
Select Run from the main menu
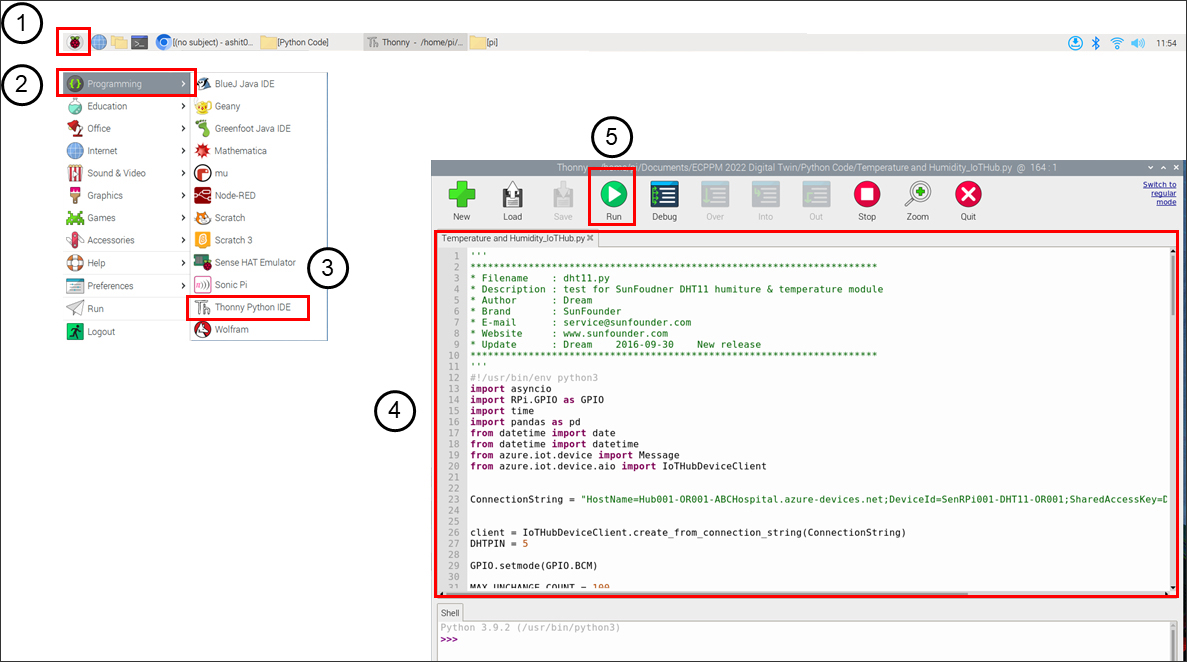(126, 308)
